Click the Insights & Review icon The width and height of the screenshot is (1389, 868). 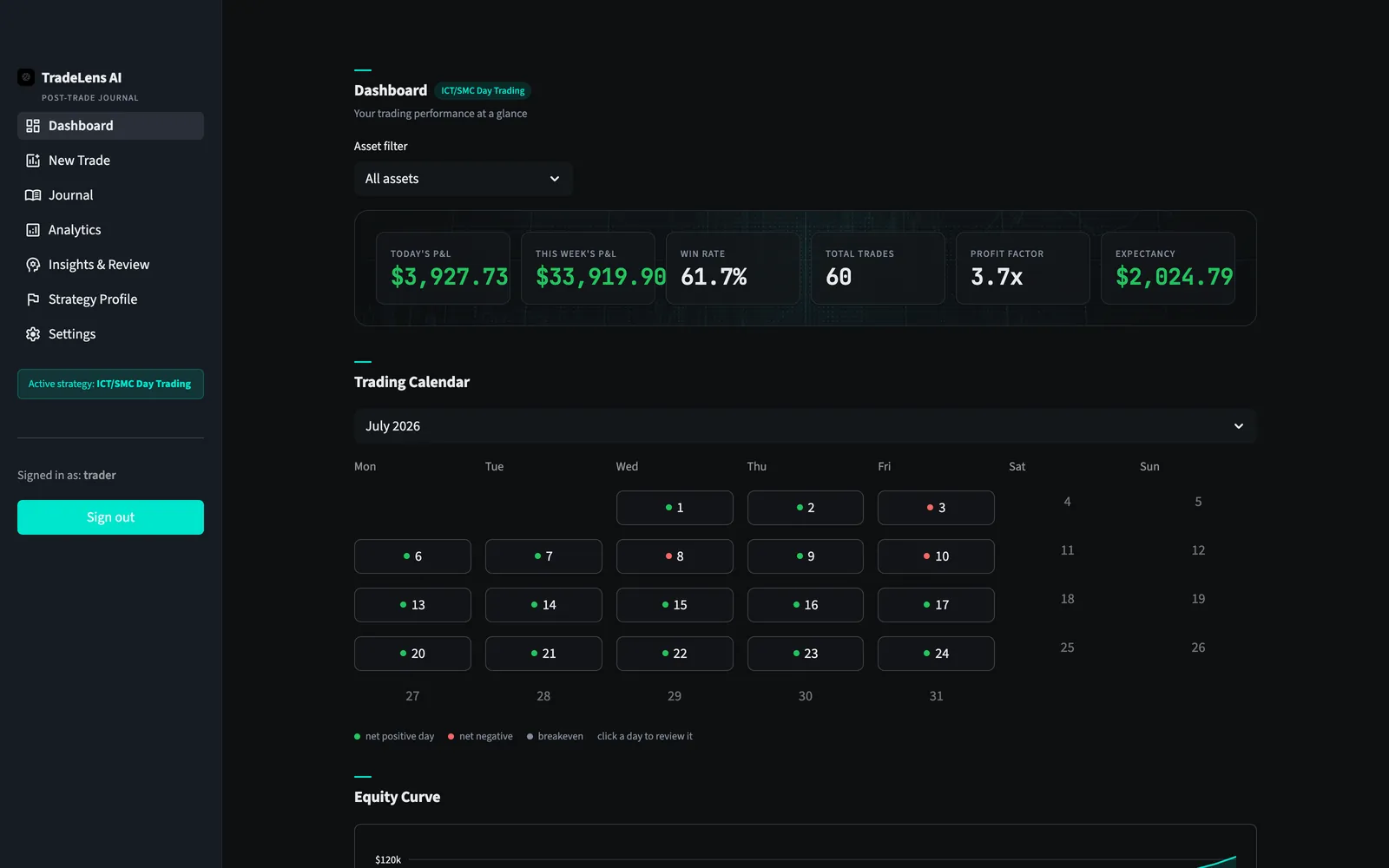33,265
